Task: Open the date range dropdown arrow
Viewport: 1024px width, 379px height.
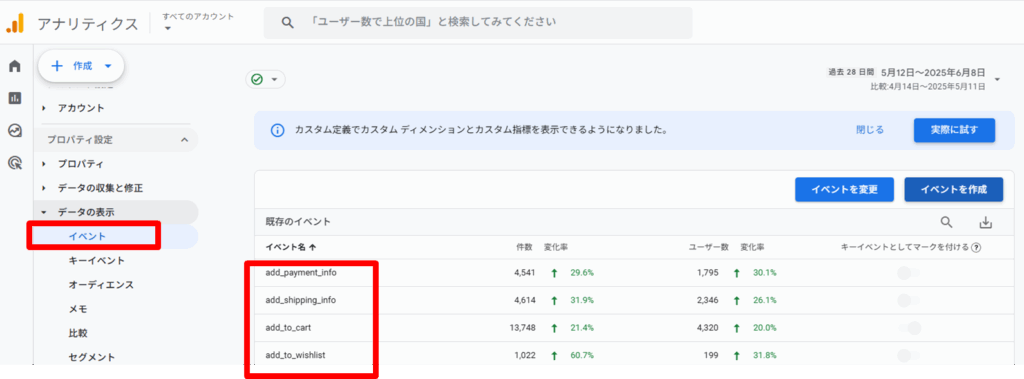Action: tap(997, 80)
